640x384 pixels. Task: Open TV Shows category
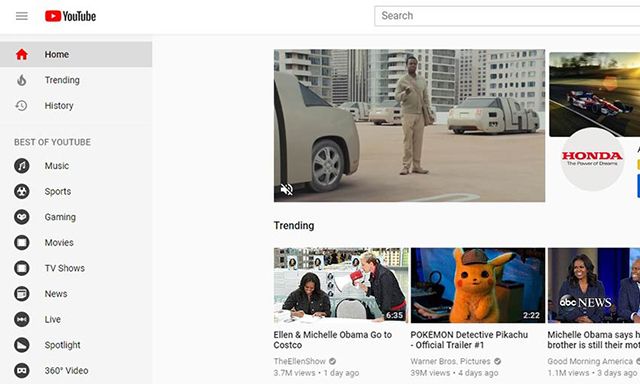65,268
